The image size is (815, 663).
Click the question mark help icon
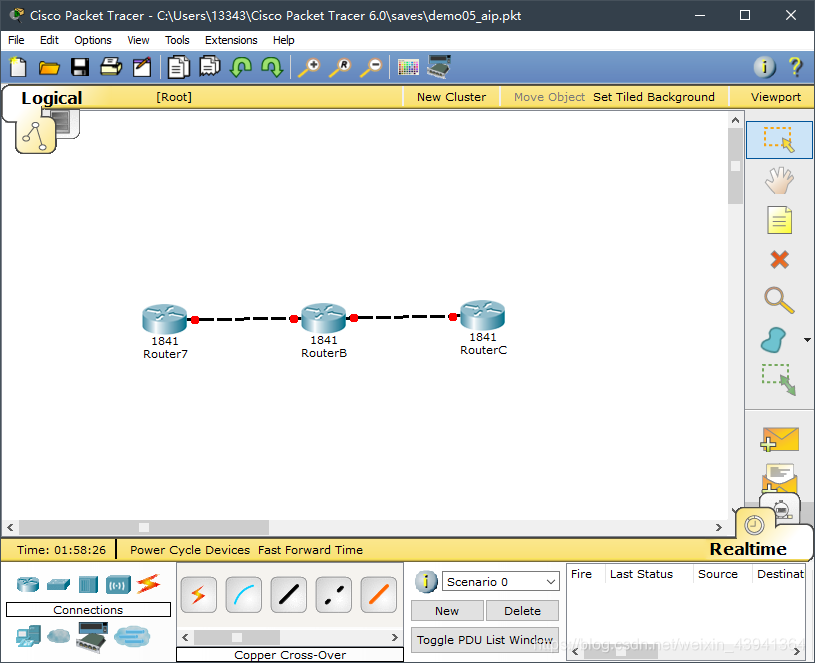[x=795, y=67]
